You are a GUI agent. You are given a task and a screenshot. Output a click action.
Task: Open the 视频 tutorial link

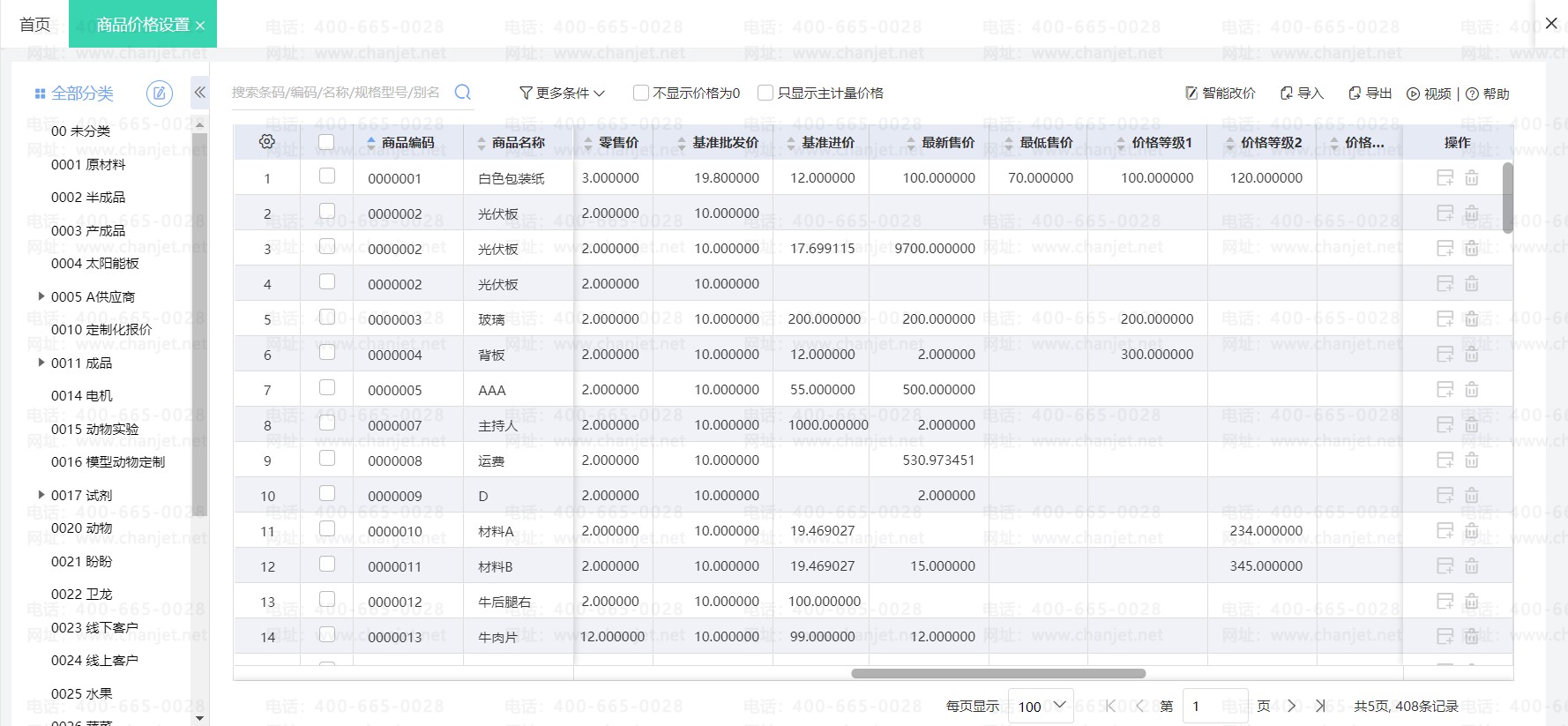1429,94
